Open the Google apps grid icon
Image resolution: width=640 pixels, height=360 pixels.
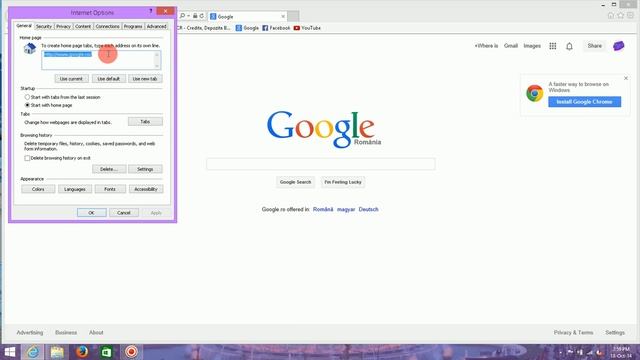click(553, 46)
